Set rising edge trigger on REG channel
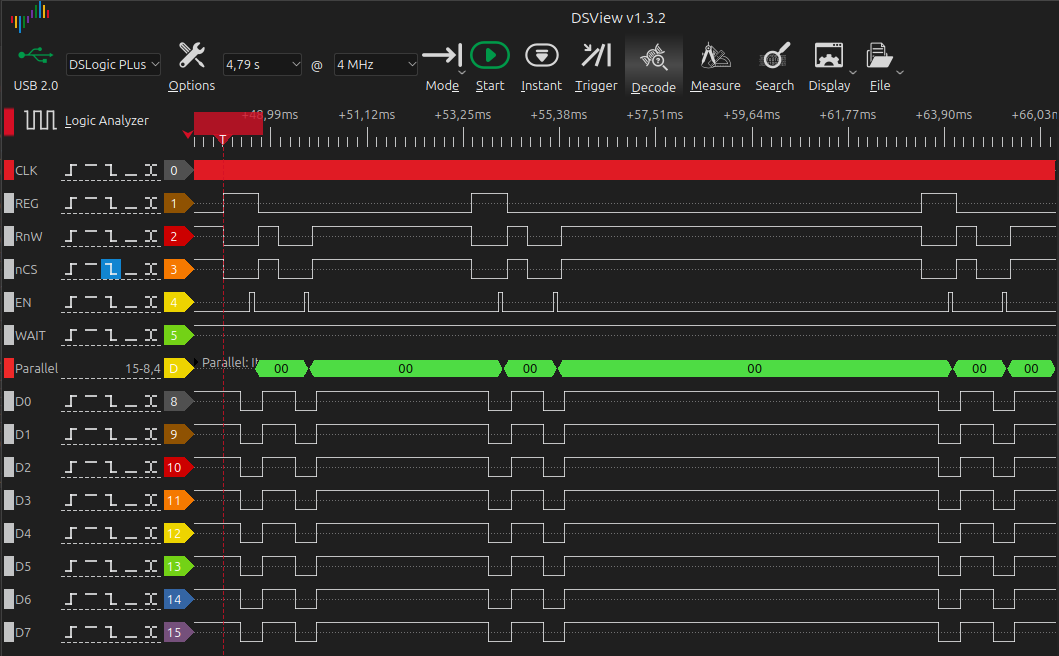Image resolution: width=1059 pixels, height=656 pixels. 71,203
